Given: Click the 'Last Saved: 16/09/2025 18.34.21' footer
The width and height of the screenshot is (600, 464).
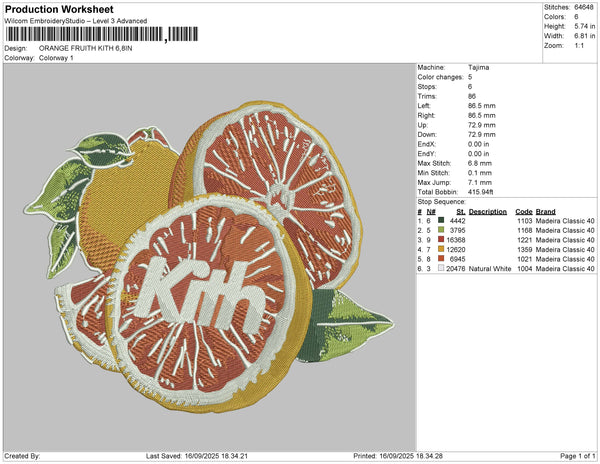Looking at the screenshot, I should (197, 456).
